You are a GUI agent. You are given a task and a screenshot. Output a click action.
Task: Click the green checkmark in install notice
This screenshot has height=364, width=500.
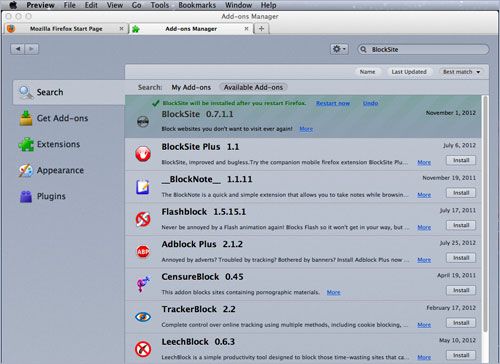pos(155,103)
